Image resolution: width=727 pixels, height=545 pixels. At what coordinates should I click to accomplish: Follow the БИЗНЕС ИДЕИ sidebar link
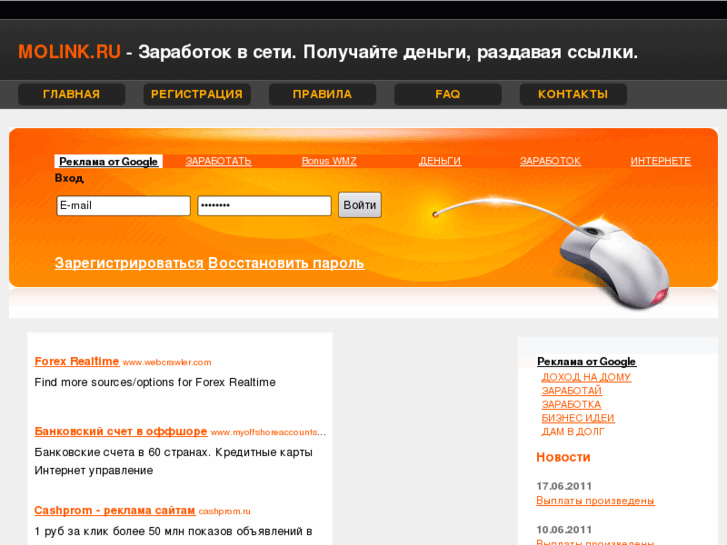[578, 418]
